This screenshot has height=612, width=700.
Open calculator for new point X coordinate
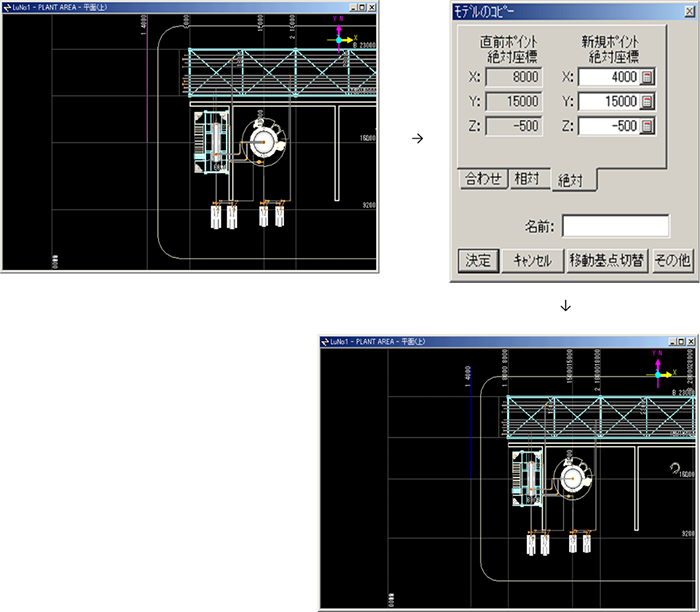pyautogui.click(x=647, y=77)
